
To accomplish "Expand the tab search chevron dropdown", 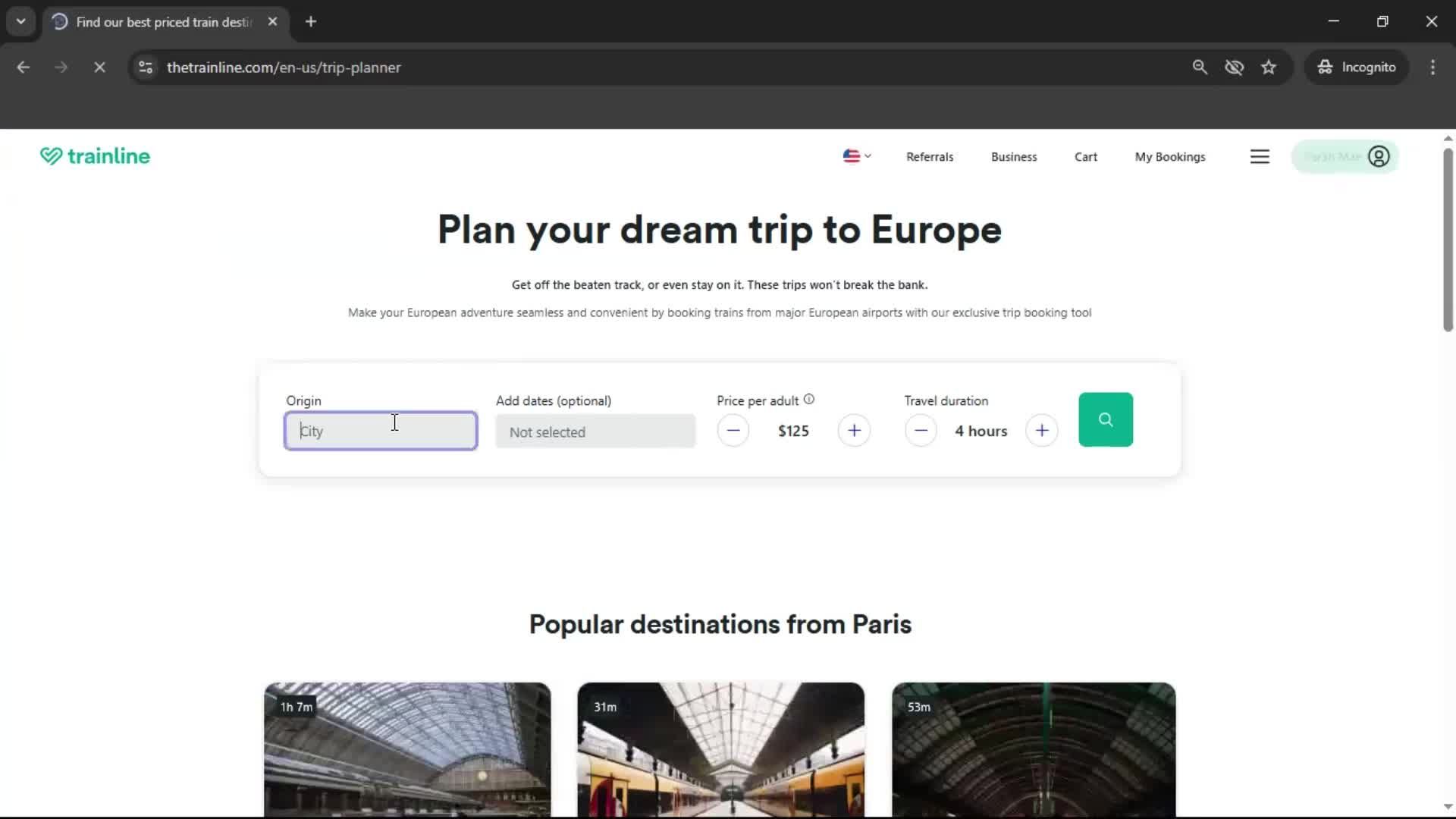I will [x=21, y=21].
